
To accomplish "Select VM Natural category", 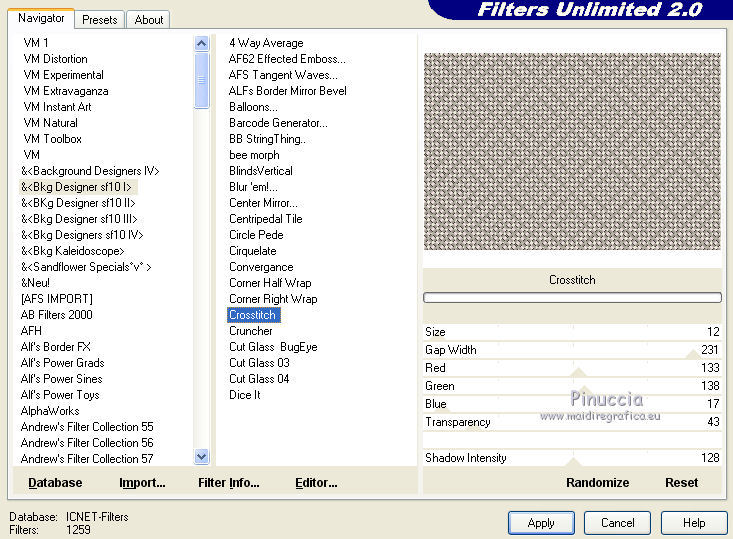I will (50, 123).
